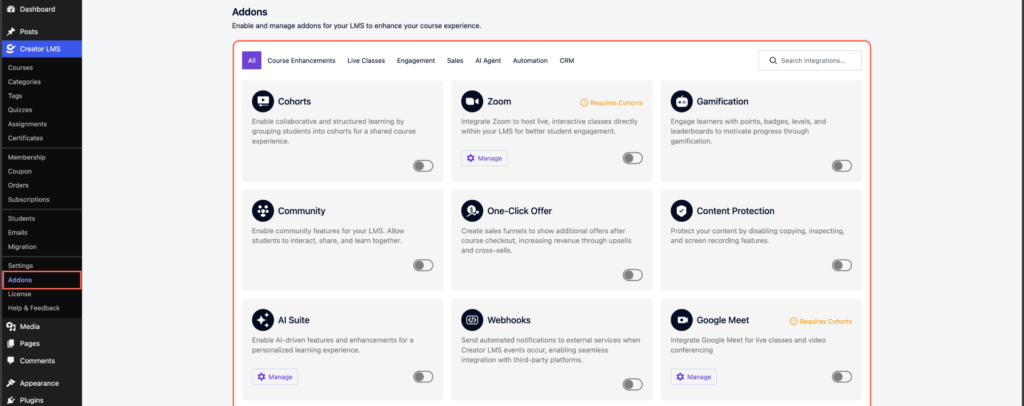Click the Cohorts addon icon
The image size is (1024, 406).
262,101
